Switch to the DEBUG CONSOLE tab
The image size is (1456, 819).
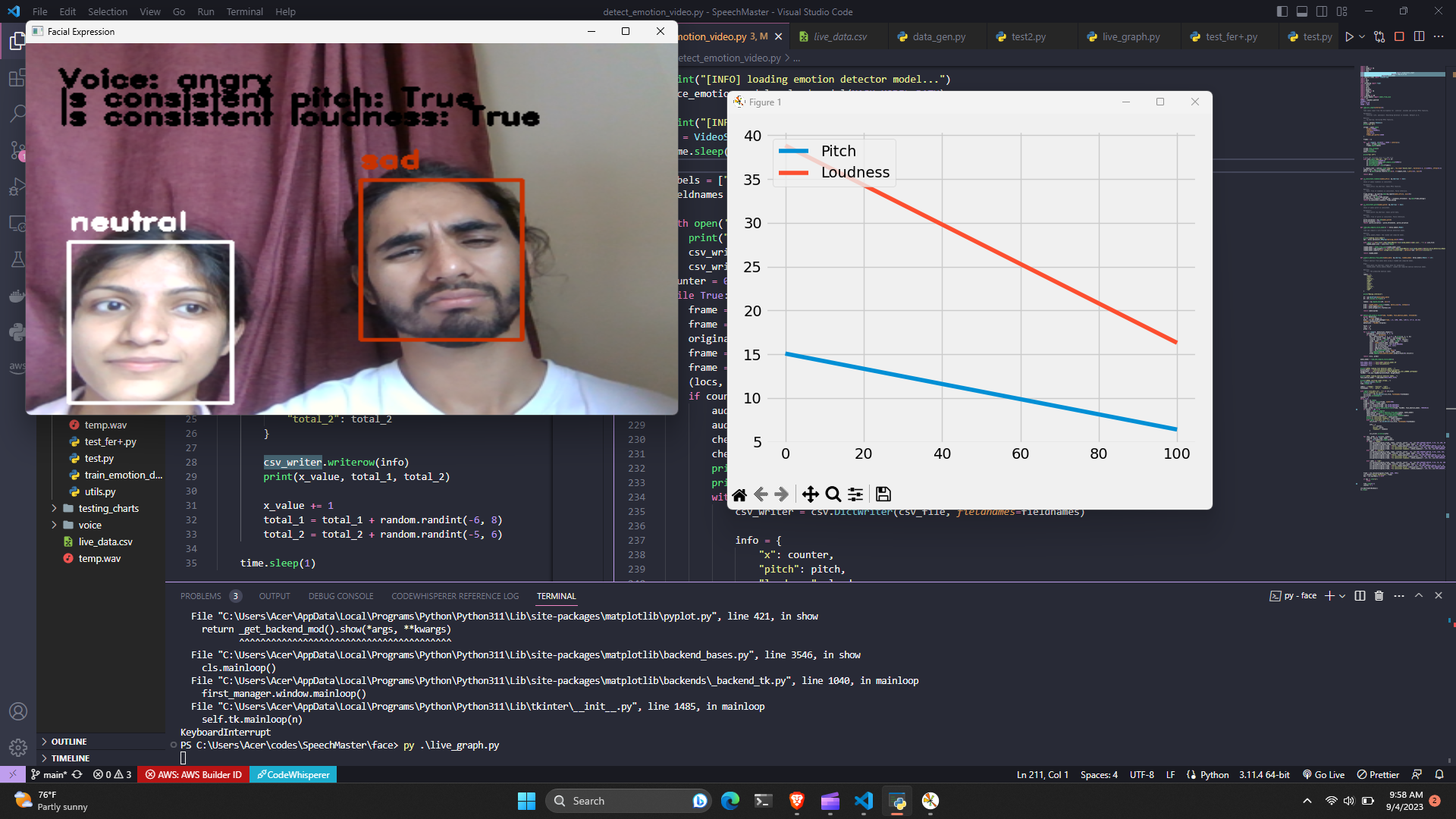pyautogui.click(x=340, y=596)
